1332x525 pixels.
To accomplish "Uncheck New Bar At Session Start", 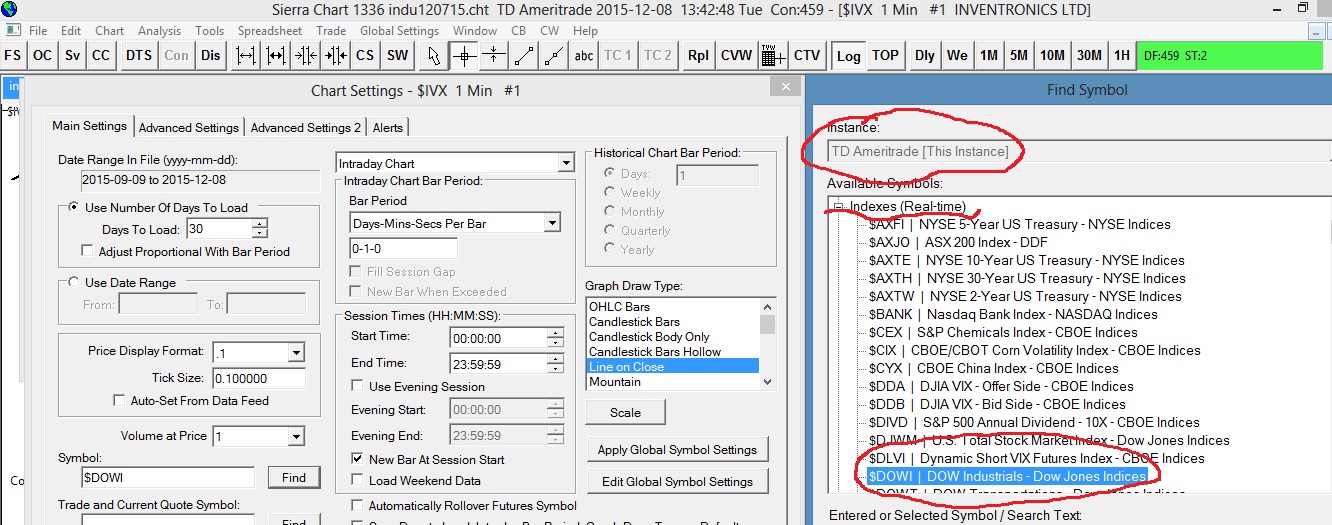I will pos(358,459).
